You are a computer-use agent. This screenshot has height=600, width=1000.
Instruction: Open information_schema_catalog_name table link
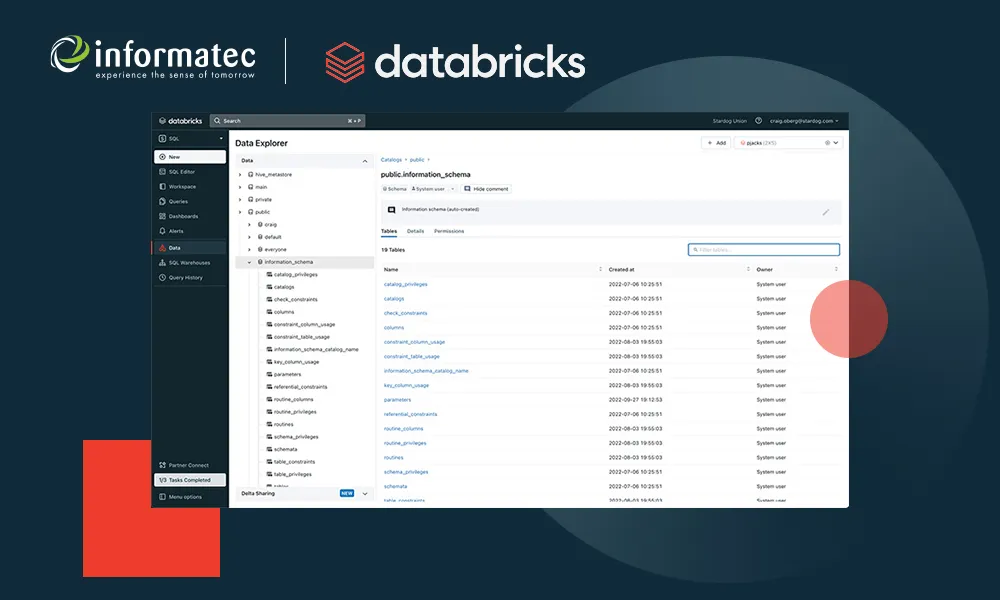click(x=426, y=370)
